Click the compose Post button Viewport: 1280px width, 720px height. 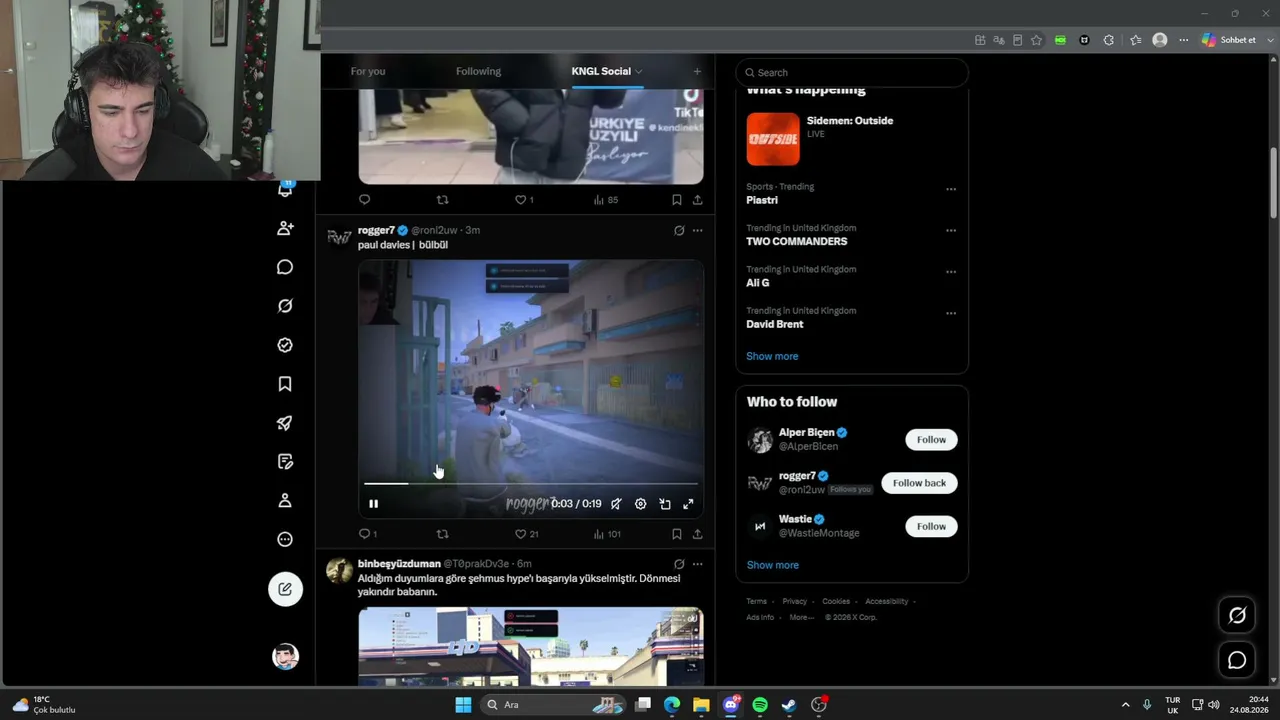pos(285,589)
